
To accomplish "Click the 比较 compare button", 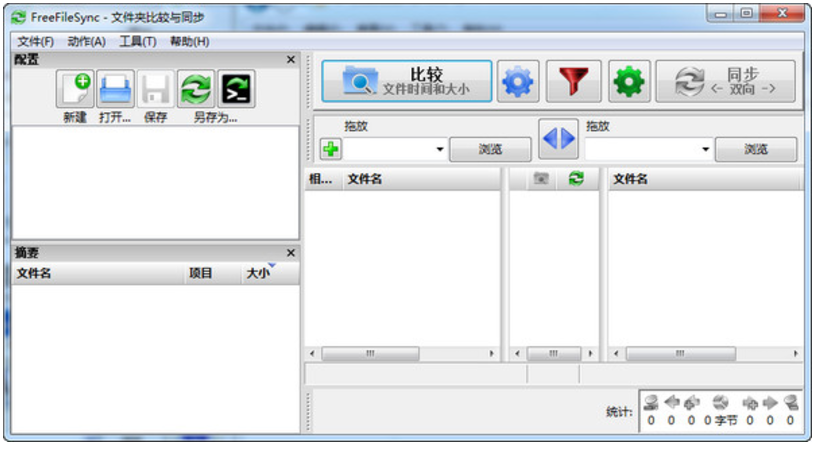I will pyautogui.click(x=406, y=82).
